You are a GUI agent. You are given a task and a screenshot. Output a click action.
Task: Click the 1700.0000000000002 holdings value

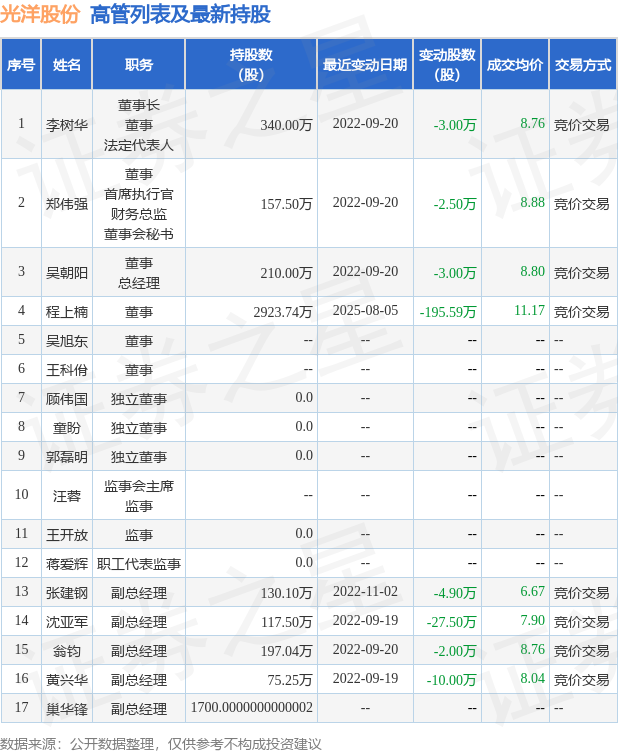252,707
